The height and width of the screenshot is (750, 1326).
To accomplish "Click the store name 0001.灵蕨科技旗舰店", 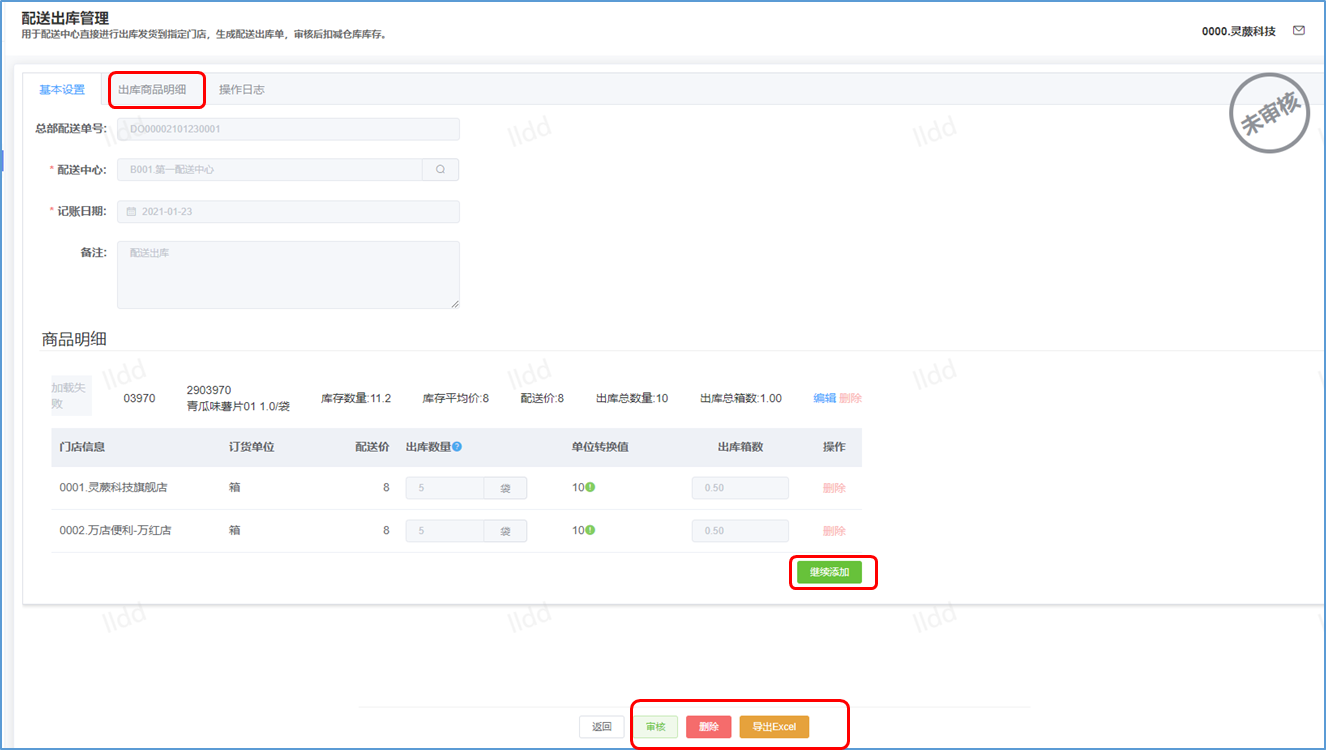I will [113, 488].
